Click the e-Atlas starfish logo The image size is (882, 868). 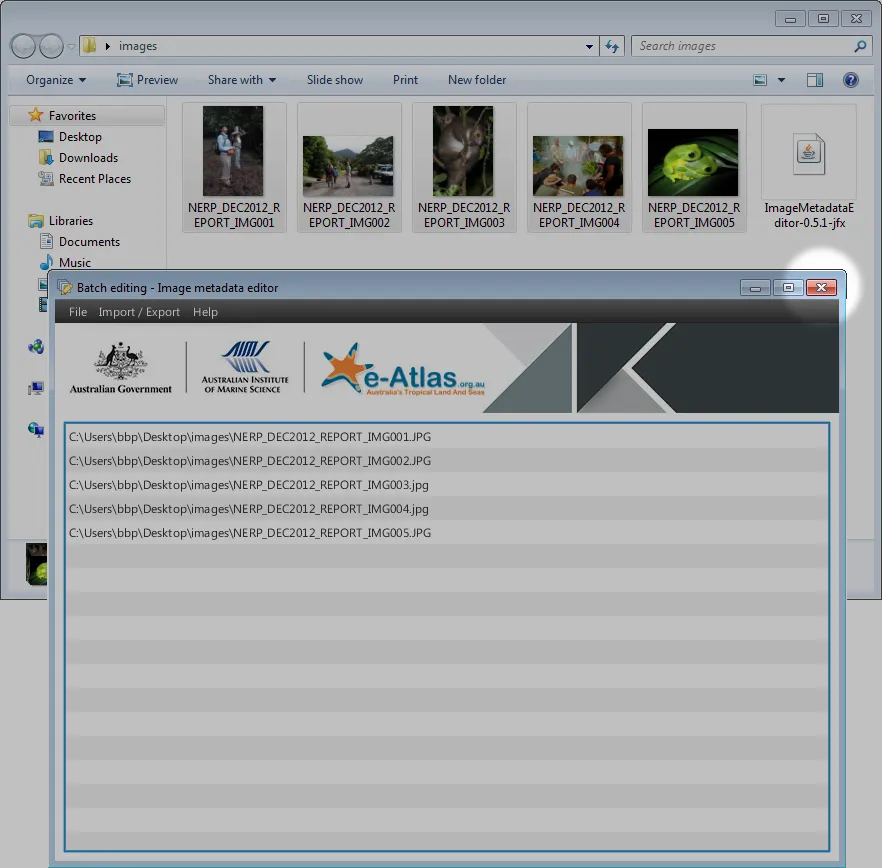tap(403, 369)
